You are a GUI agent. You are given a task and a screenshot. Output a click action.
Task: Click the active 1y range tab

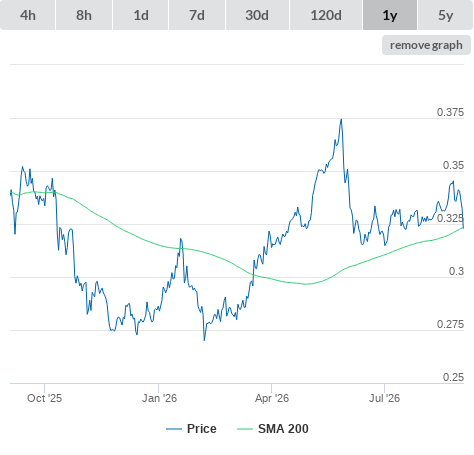point(390,15)
